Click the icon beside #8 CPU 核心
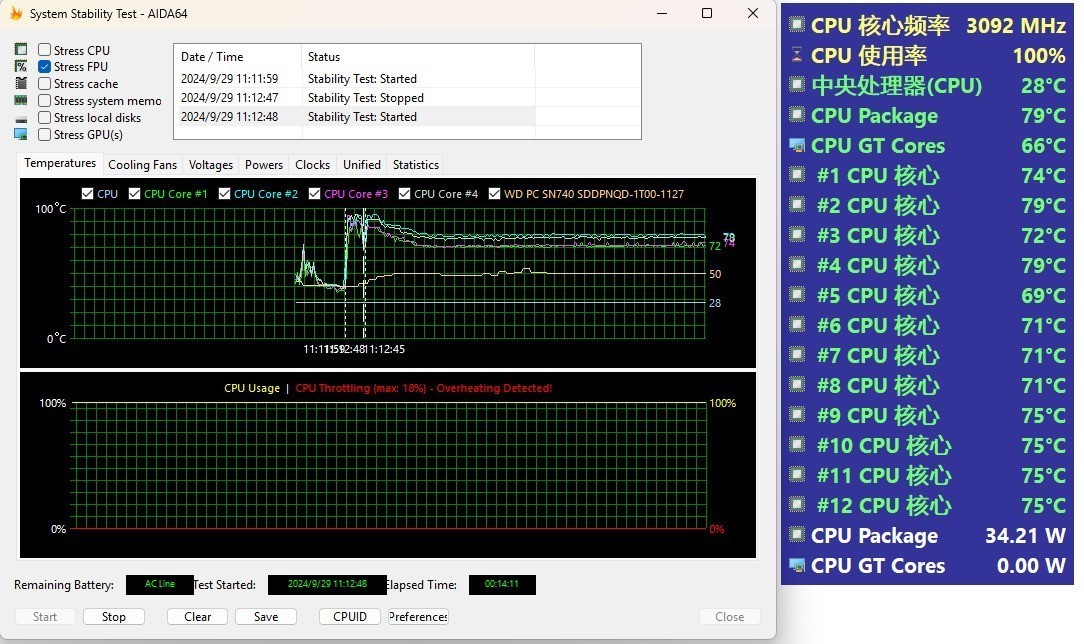 click(796, 384)
